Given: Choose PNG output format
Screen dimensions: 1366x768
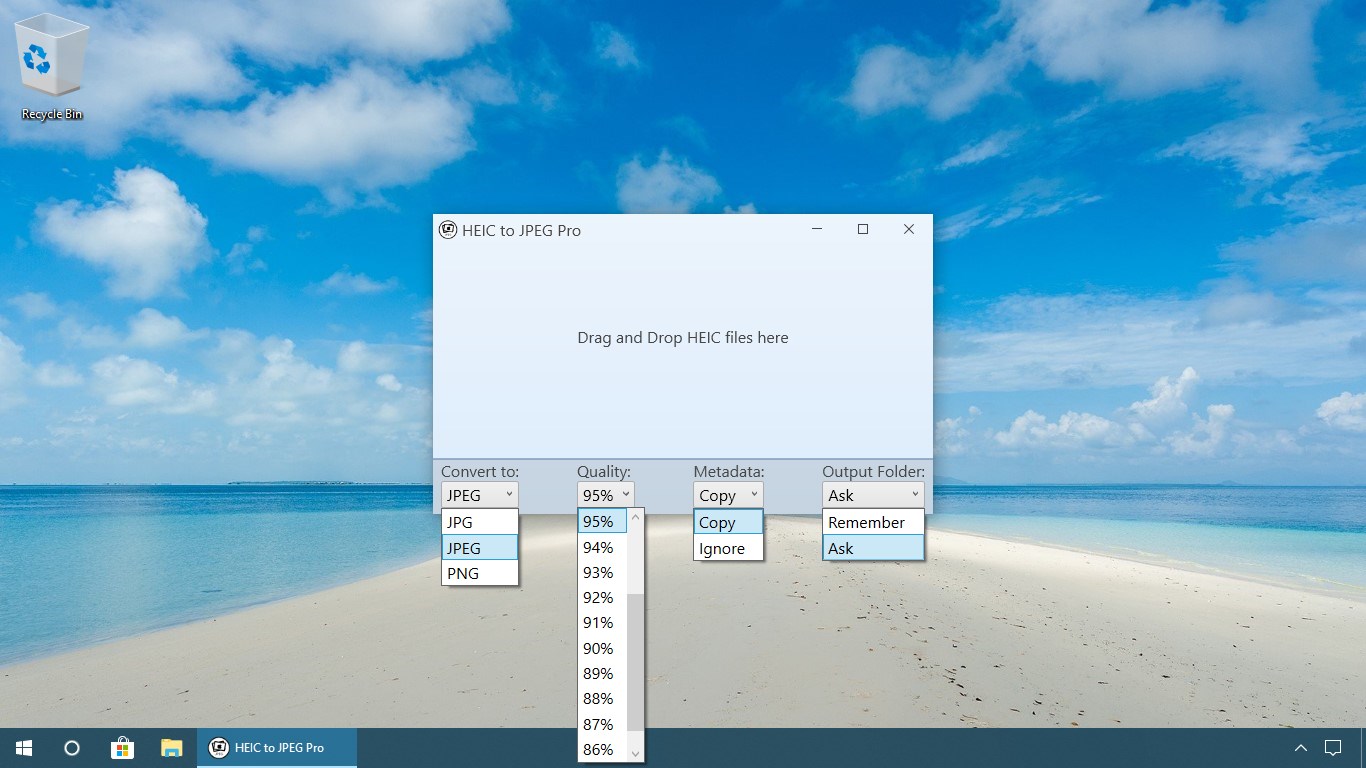Looking at the screenshot, I should pos(480,573).
